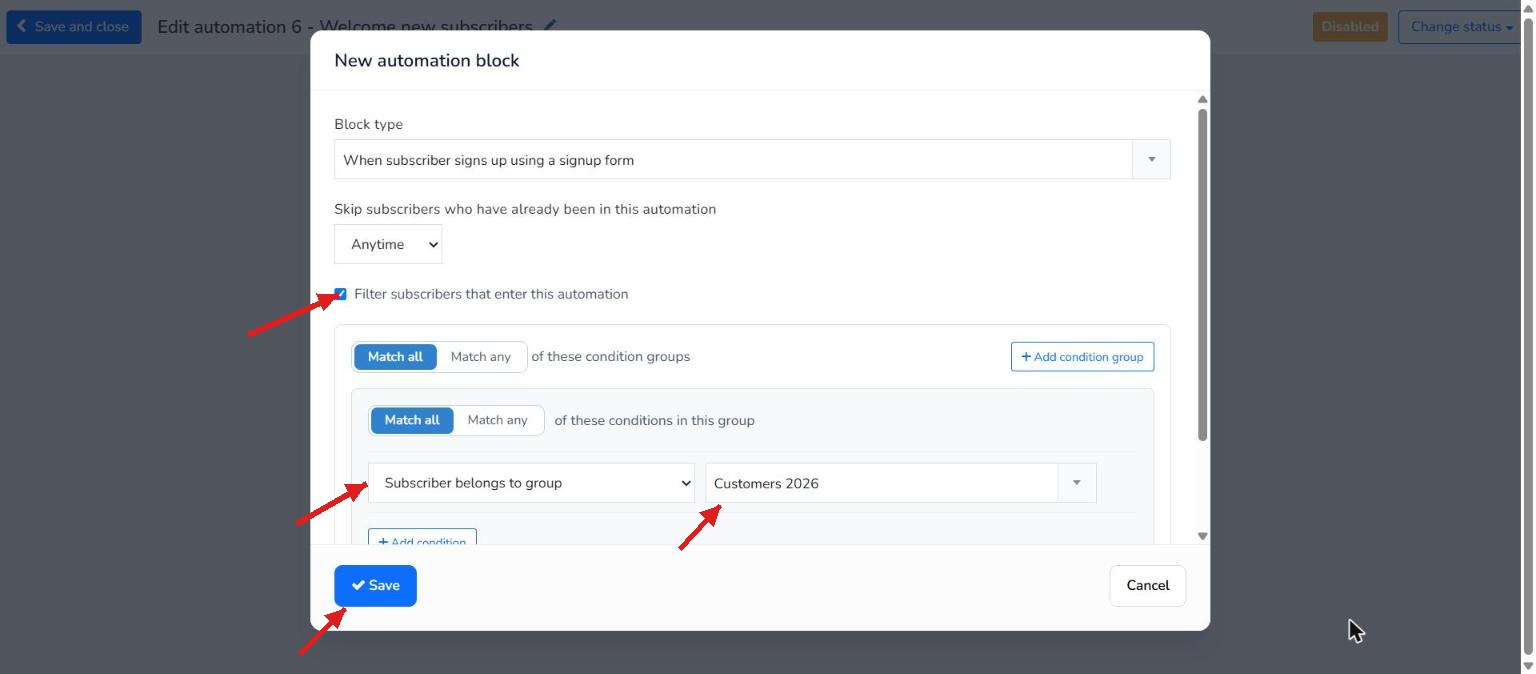This screenshot has height=674, width=1536.
Task: Choose Match any for conditions in this group
Action: (x=498, y=420)
